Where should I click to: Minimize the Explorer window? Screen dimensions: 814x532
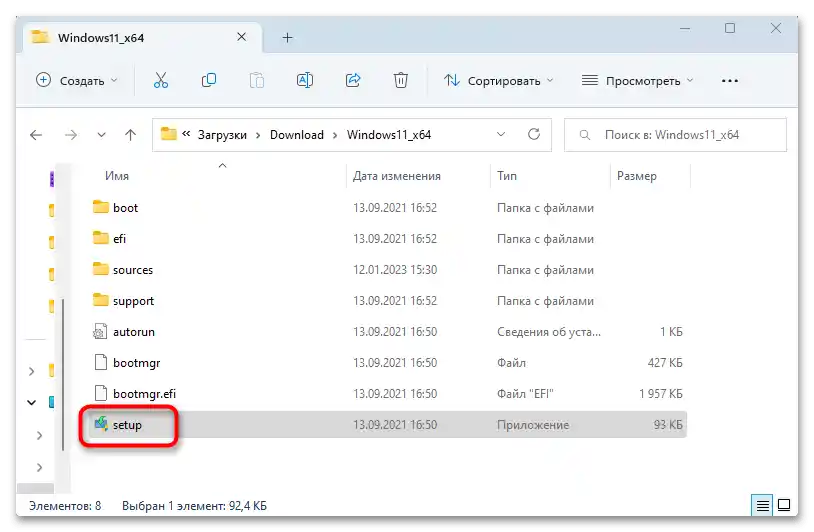tap(685, 29)
